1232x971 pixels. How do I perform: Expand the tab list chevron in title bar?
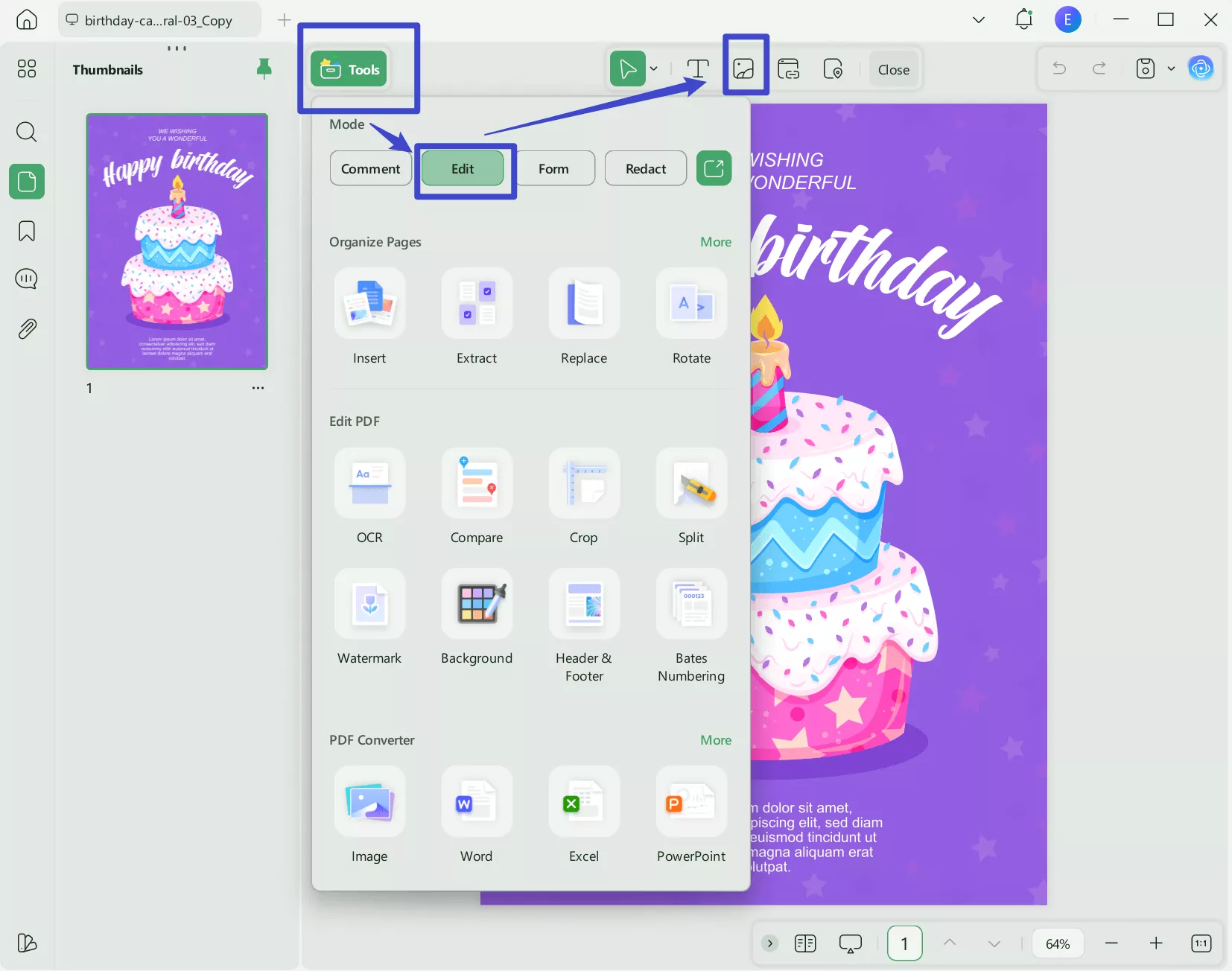tap(979, 20)
